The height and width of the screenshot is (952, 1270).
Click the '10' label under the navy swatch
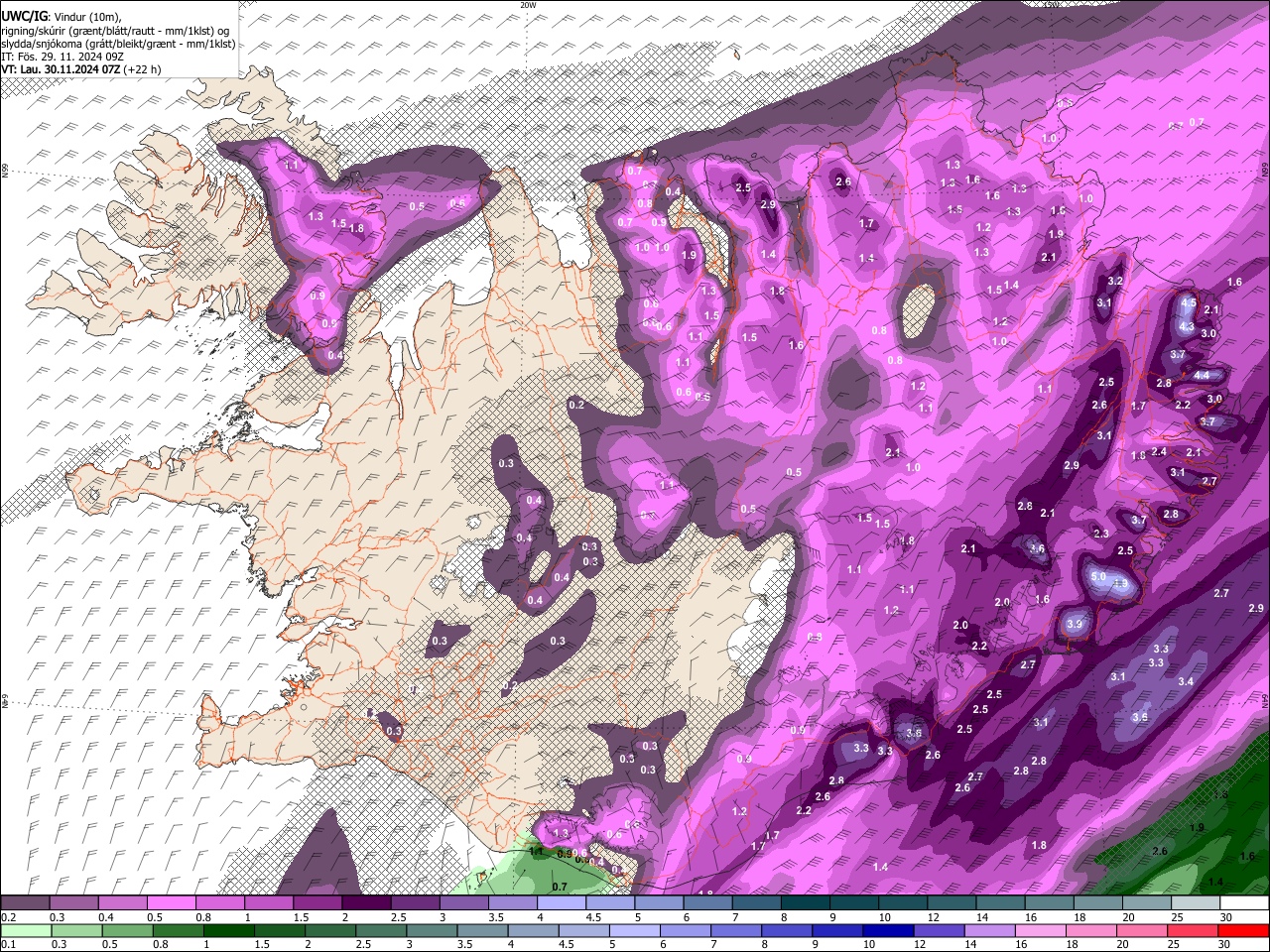[869, 945]
